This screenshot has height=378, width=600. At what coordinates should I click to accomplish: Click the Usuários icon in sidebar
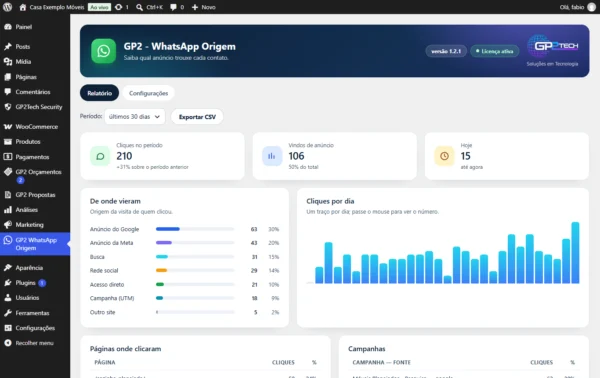point(8,298)
